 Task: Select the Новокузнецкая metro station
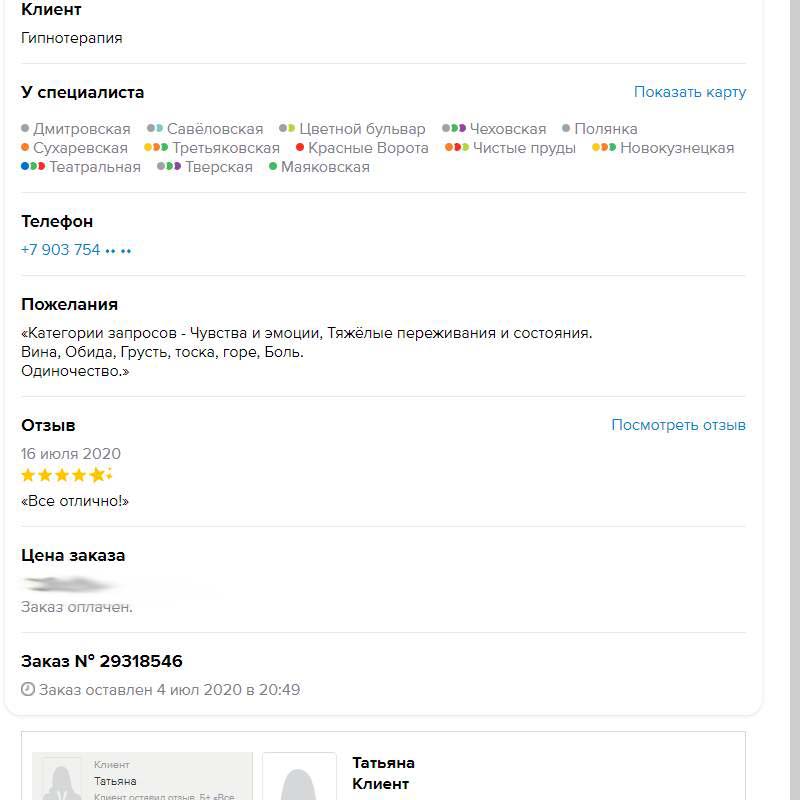pyautogui.click(x=676, y=148)
